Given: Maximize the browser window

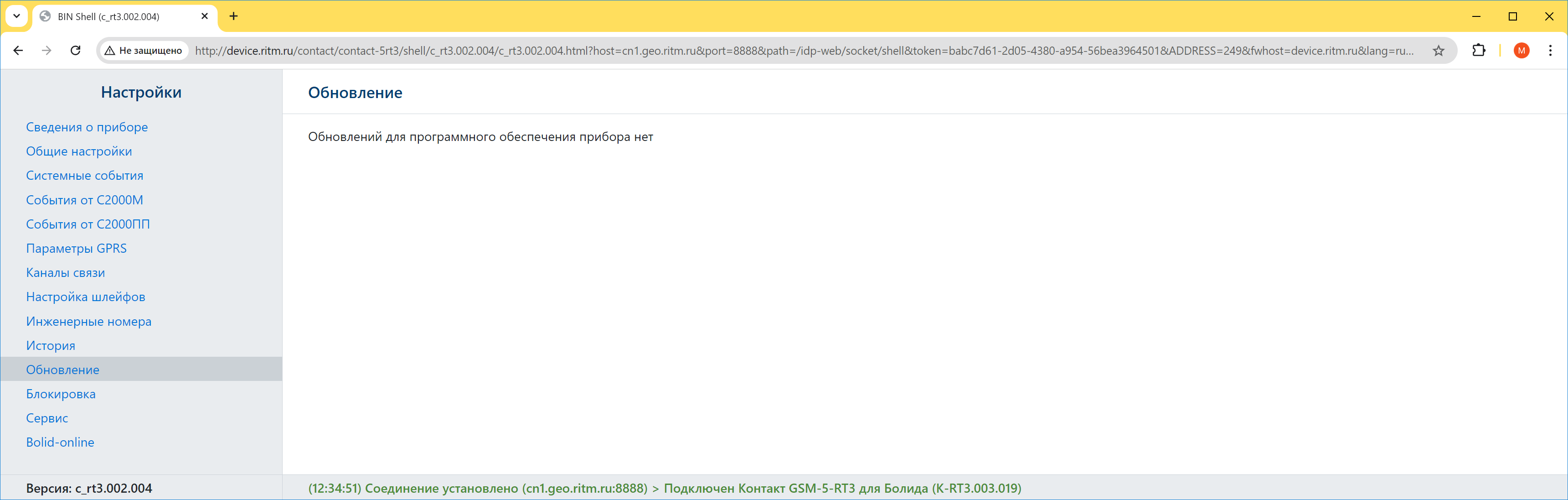Looking at the screenshot, I should click(1512, 16).
